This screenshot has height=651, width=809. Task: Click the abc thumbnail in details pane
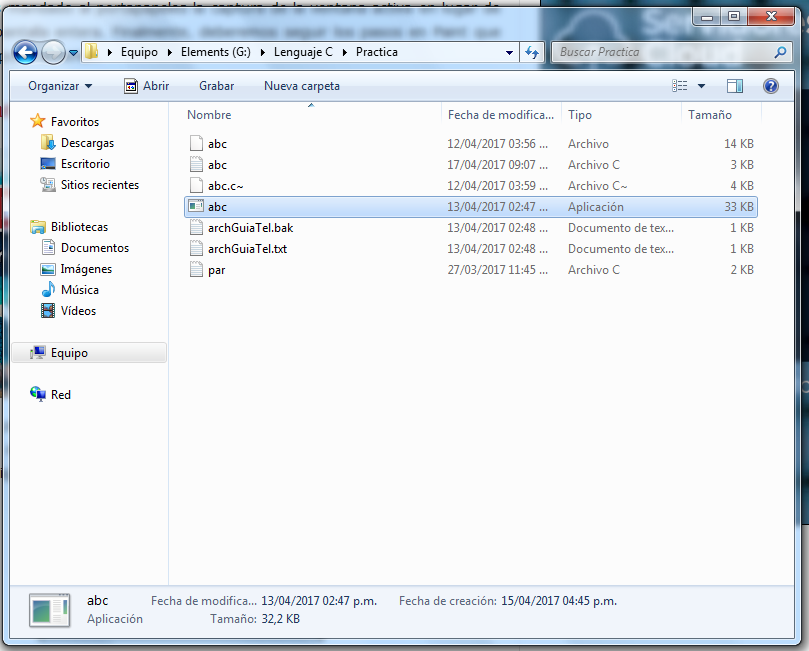coord(50,610)
